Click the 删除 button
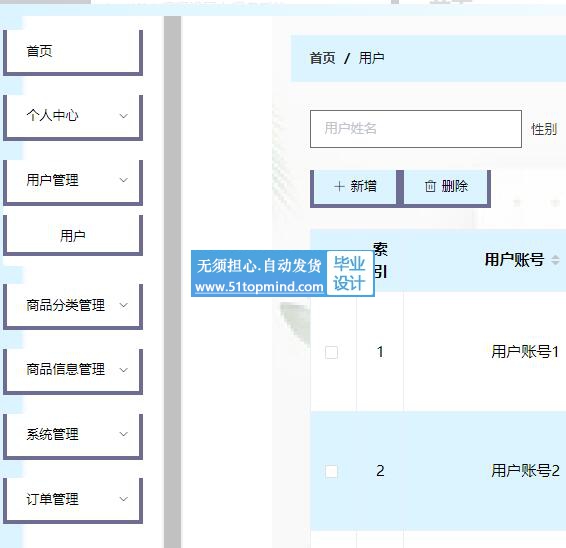This screenshot has height=548, width=566. [x=446, y=187]
